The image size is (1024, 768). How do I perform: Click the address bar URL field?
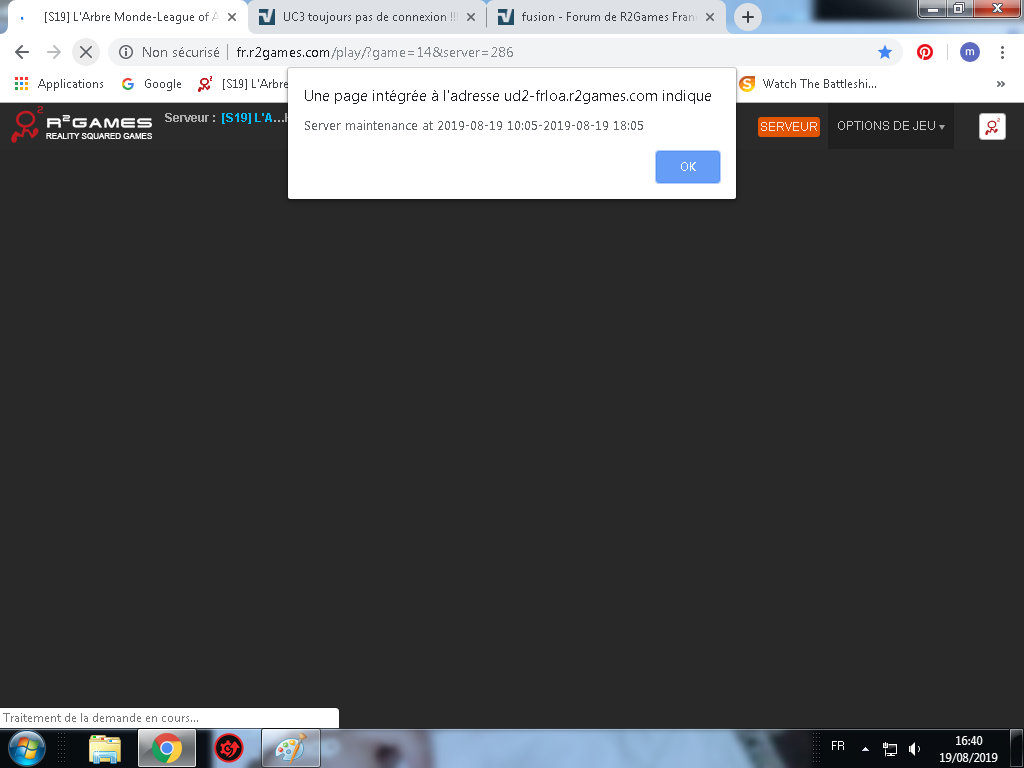pyautogui.click(x=500, y=52)
